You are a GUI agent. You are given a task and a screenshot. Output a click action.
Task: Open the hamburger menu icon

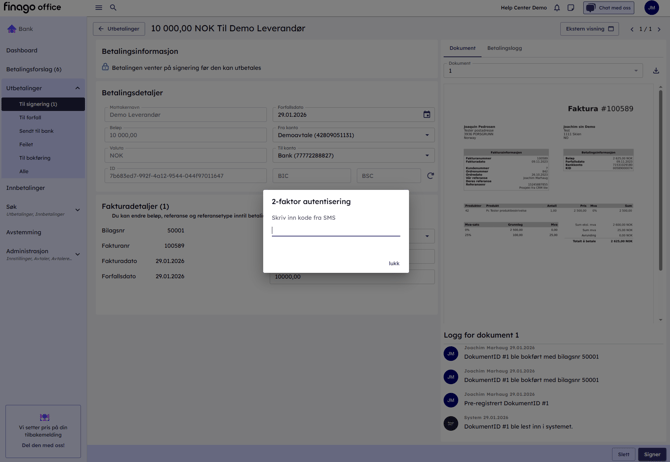(x=99, y=7)
